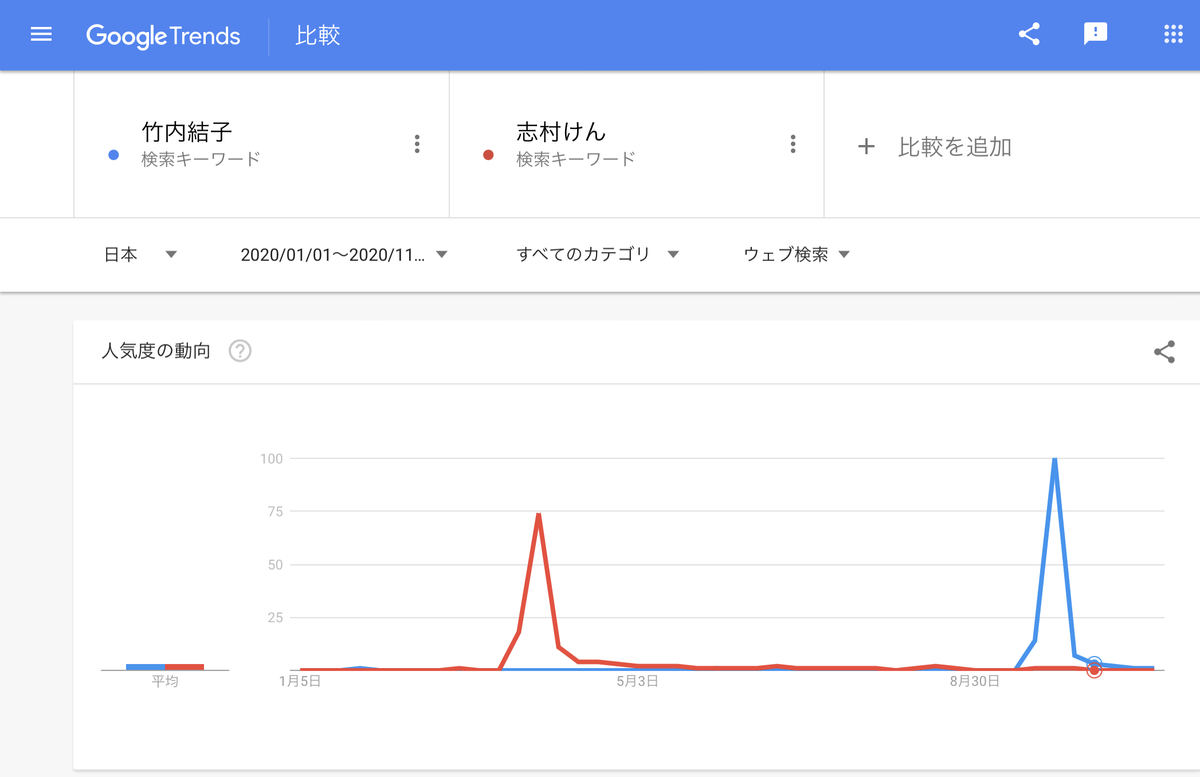Click 検索キーワード label under 竹内結子
1200x777 pixels.
coord(201,159)
